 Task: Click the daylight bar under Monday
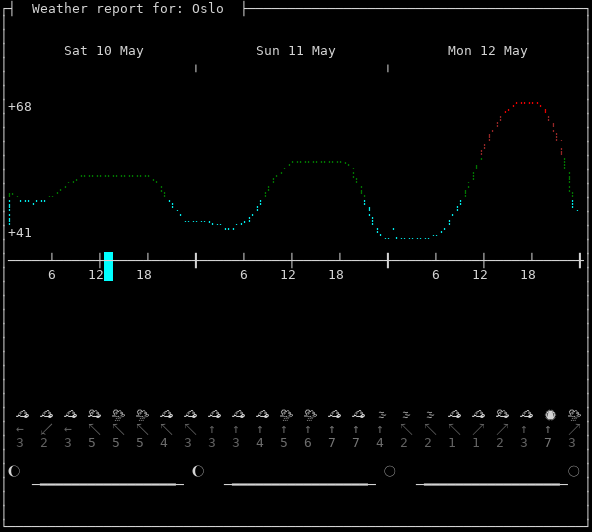pyautogui.click(x=492, y=484)
